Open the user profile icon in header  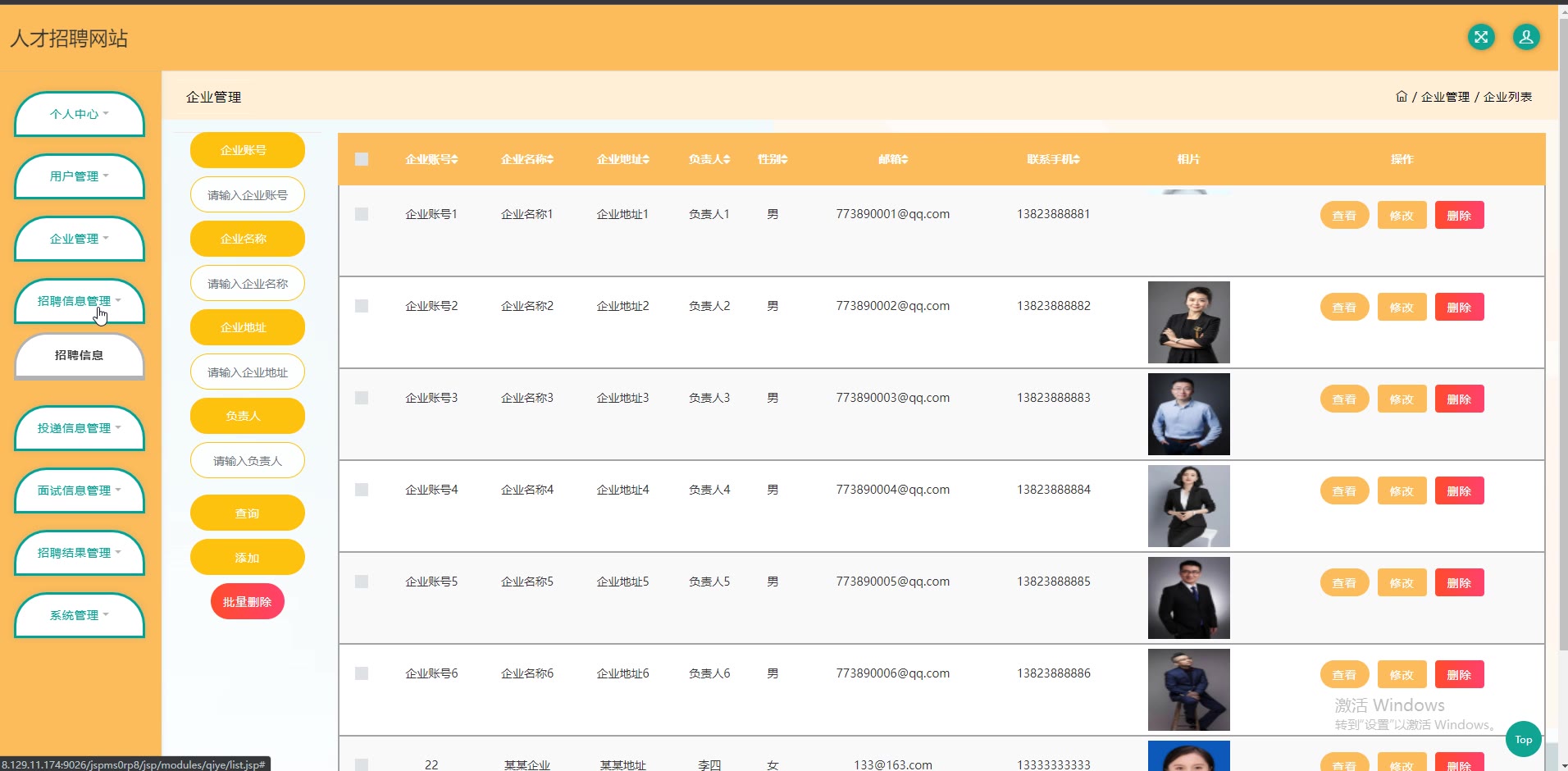1526,37
